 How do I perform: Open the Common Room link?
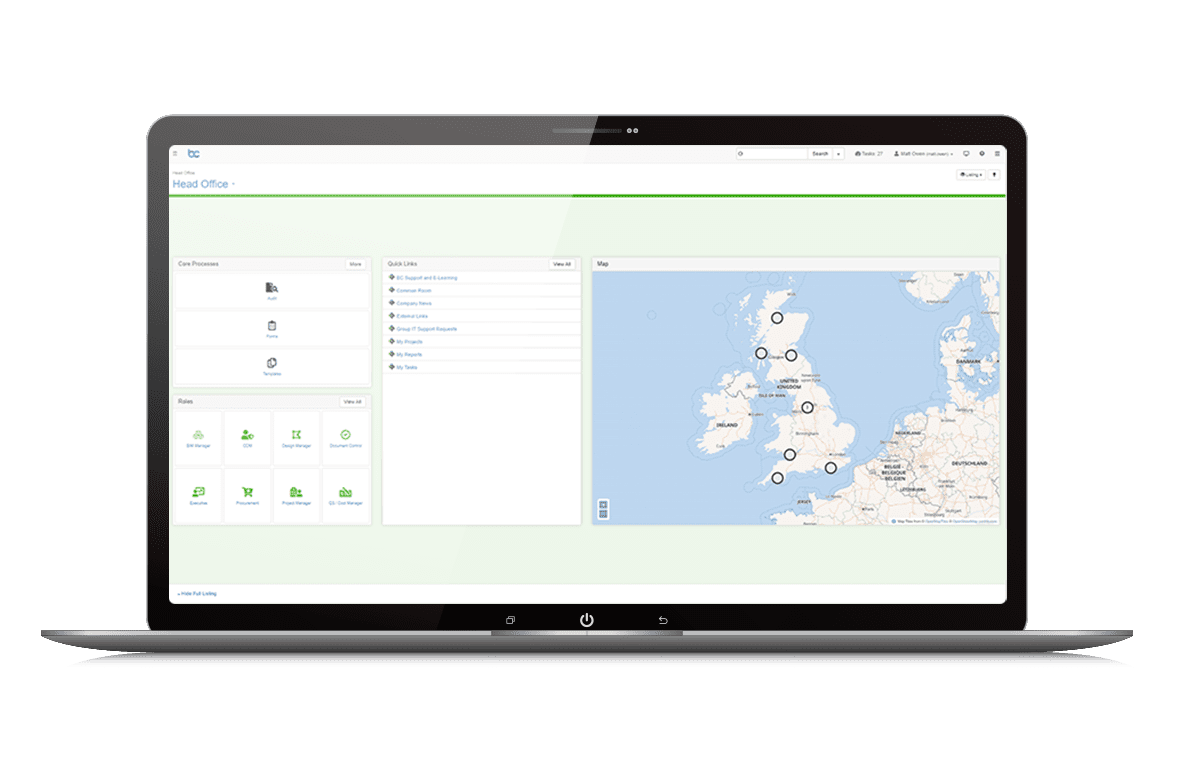point(414,290)
